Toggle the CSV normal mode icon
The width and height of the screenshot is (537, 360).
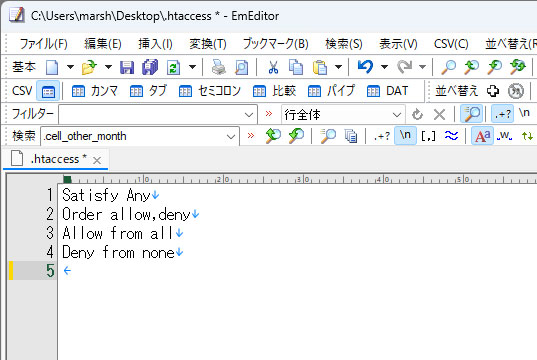coord(48,91)
